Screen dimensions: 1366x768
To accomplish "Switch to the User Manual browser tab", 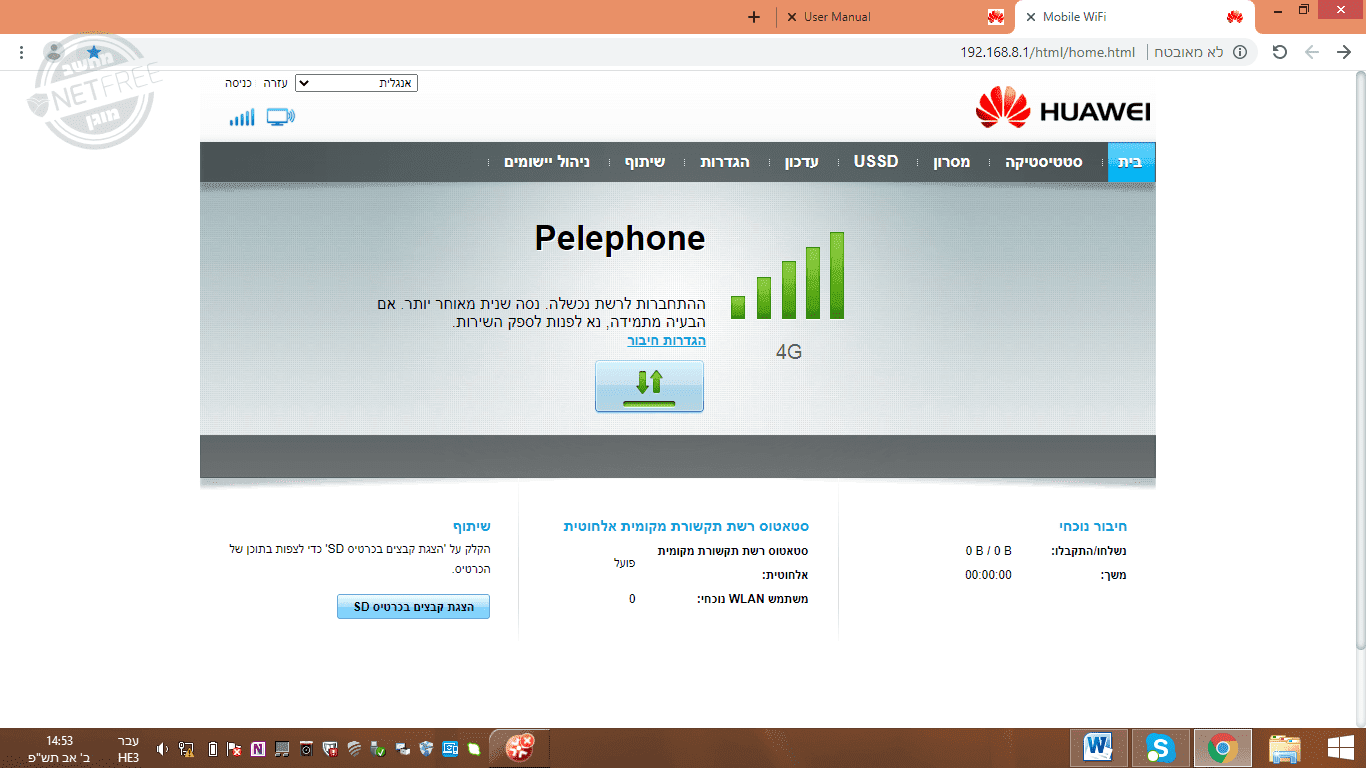I will (895, 17).
